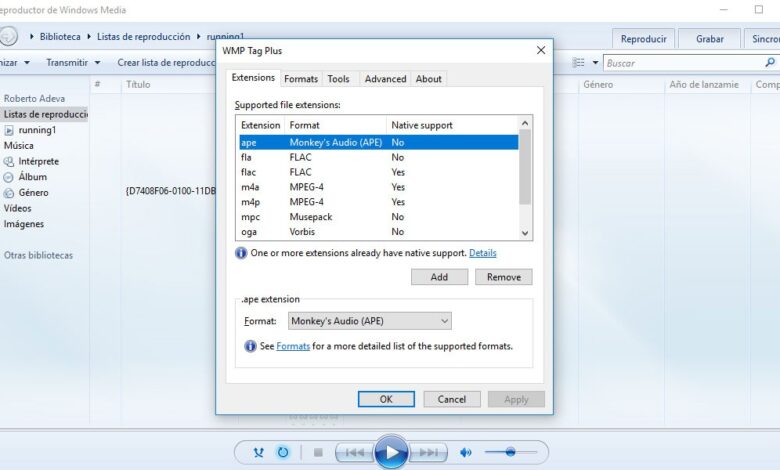Select the m4a extension row
This screenshot has width=780, height=470.
[x=378, y=187]
